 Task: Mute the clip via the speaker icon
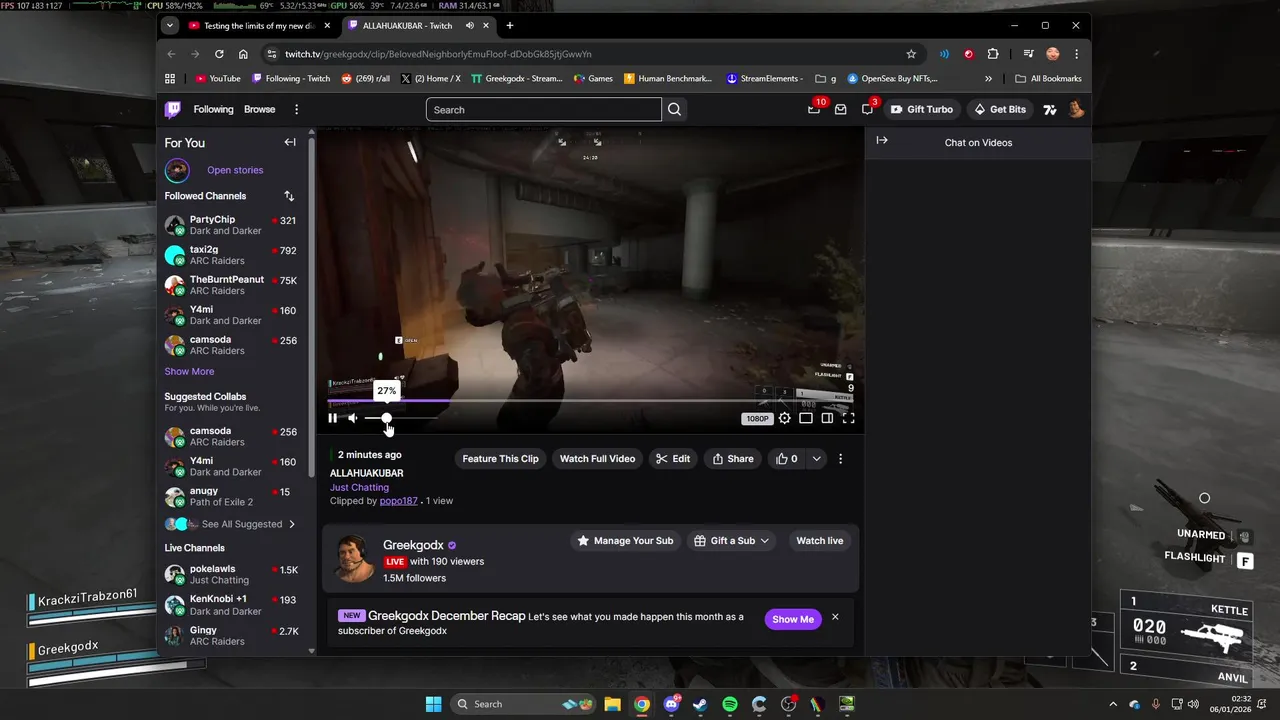(x=352, y=418)
